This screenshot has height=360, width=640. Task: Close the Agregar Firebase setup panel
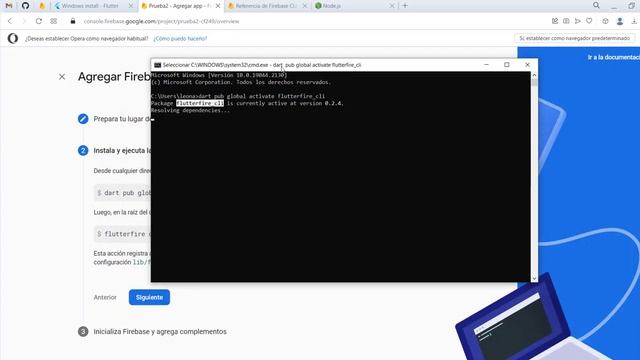[x=62, y=76]
